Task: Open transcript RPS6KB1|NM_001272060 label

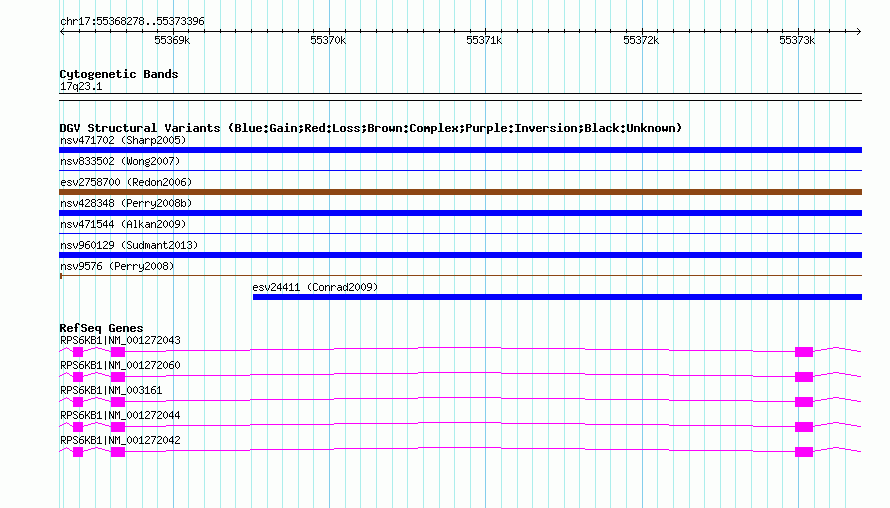Action: [x=120, y=366]
